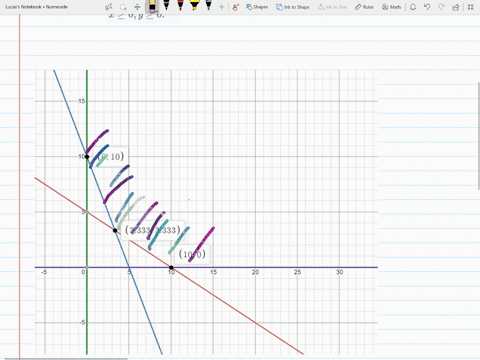Open the Math assistant

point(391,7)
